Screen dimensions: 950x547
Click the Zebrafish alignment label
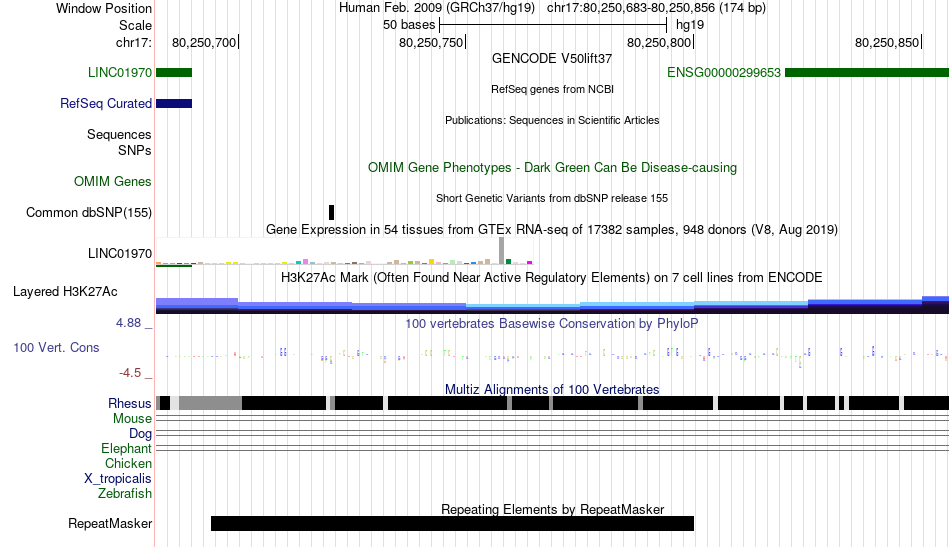click(125, 494)
